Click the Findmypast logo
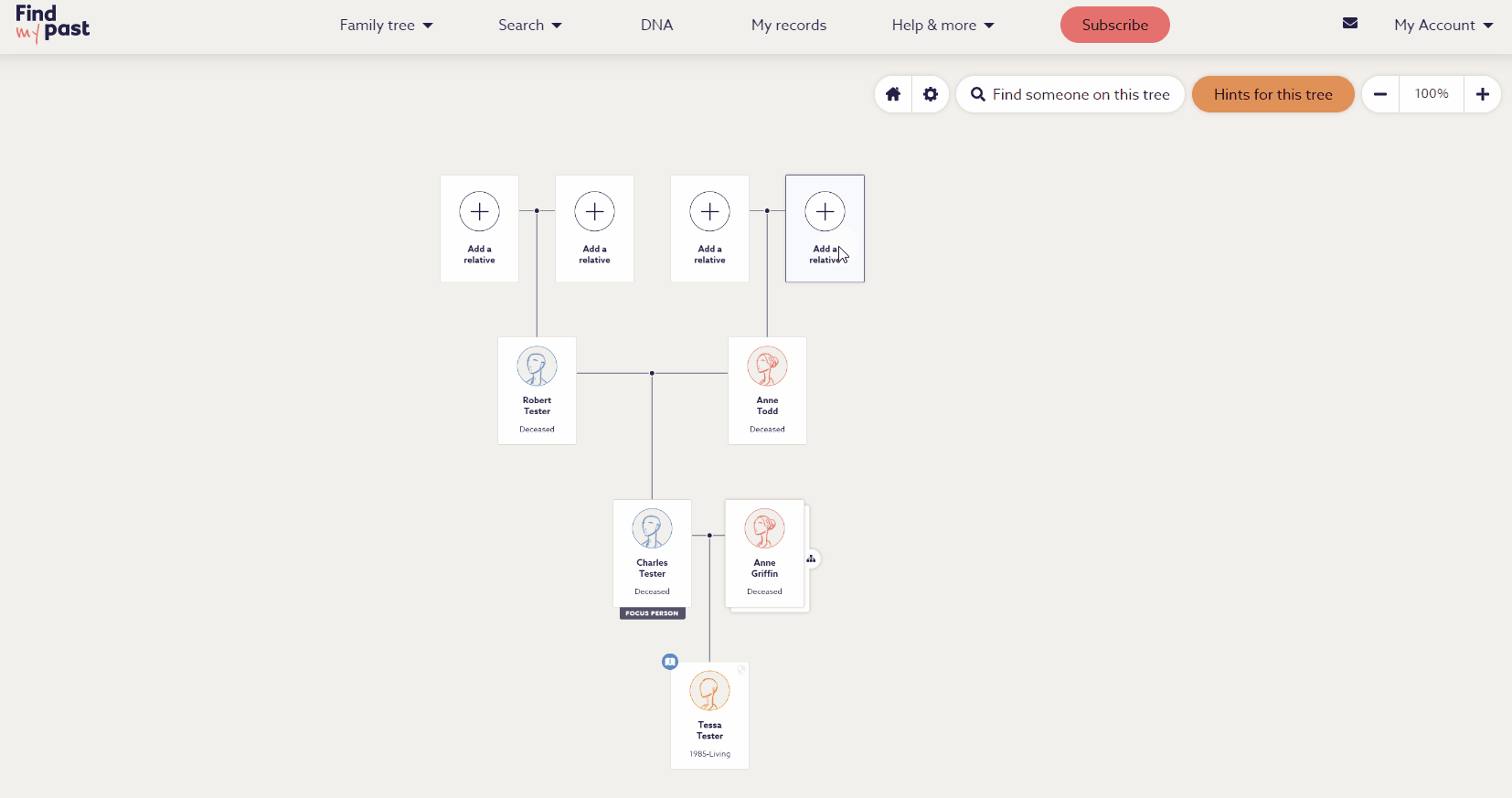The width and height of the screenshot is (1512, 798). [x=52, y=24]
